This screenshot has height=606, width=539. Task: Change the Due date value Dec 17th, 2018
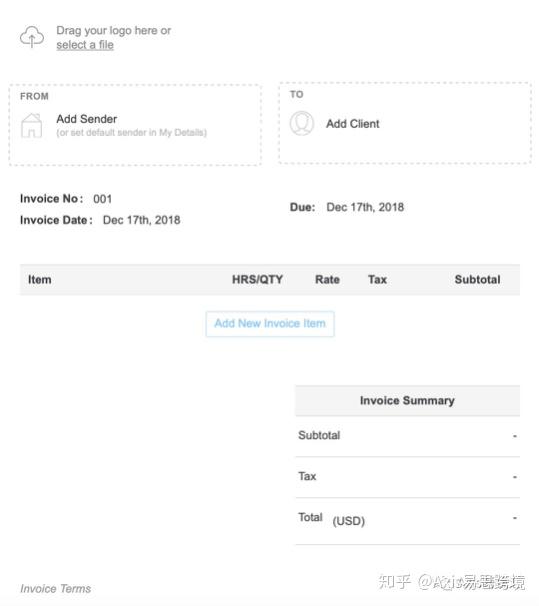pos(365,207)
